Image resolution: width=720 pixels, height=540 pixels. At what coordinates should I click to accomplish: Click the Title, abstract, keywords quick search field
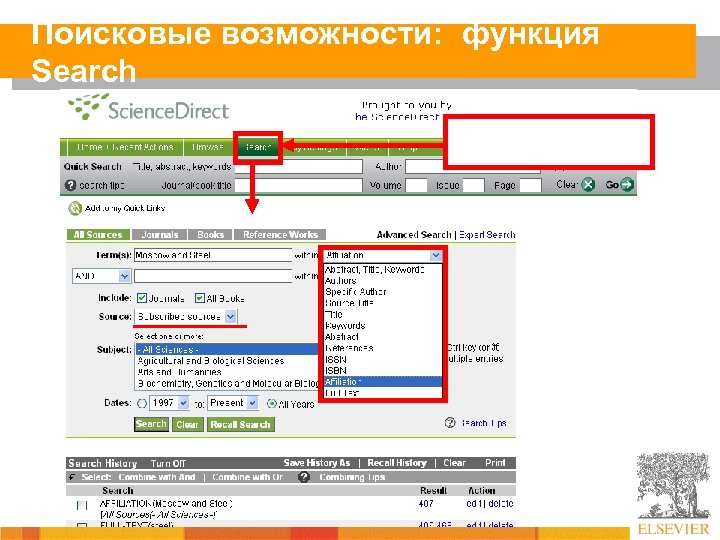[x=298, y=166]
